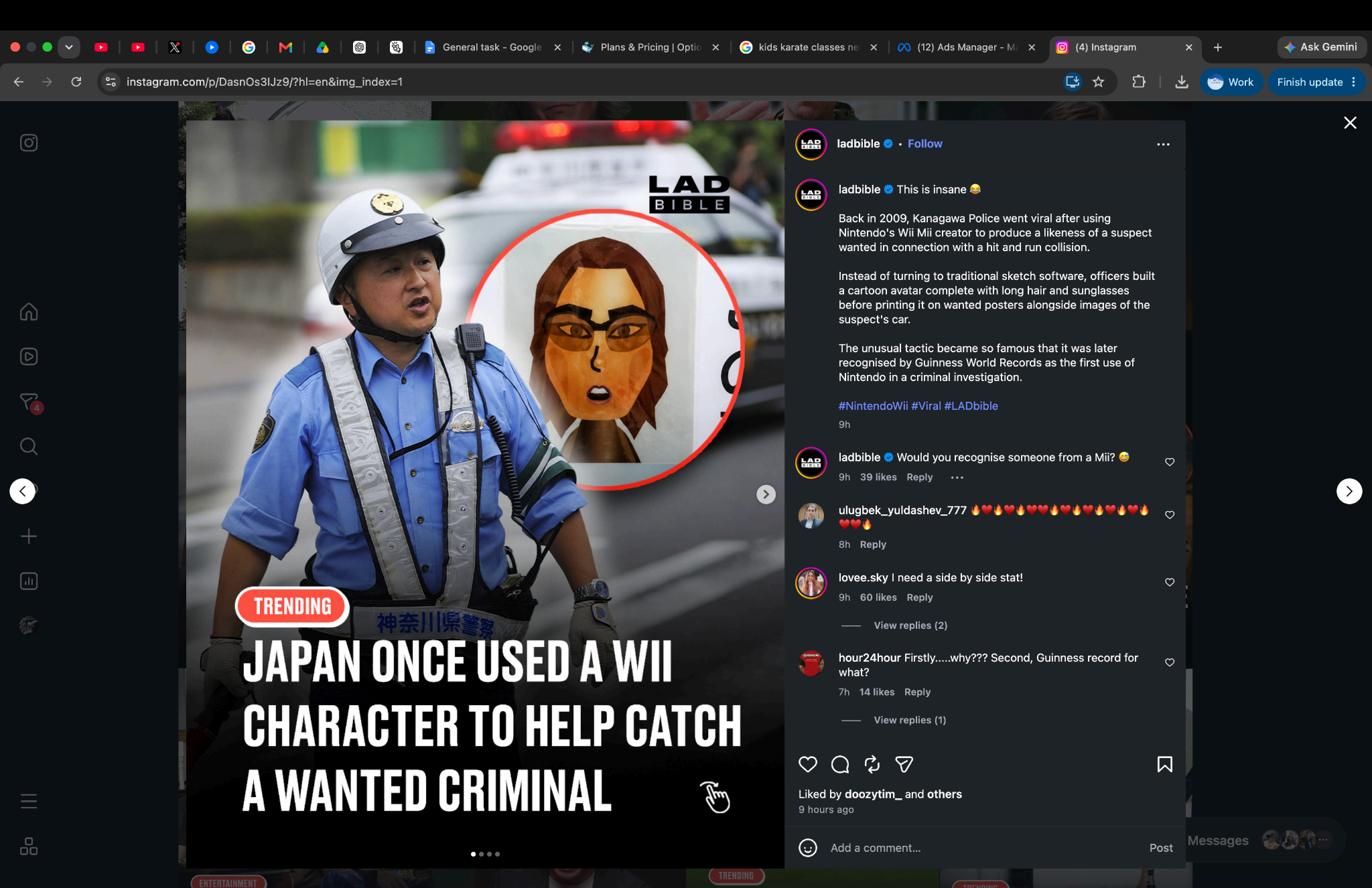Screen dimensions: 1372x888
Task: Like the ladbible post
Action: 808,764
